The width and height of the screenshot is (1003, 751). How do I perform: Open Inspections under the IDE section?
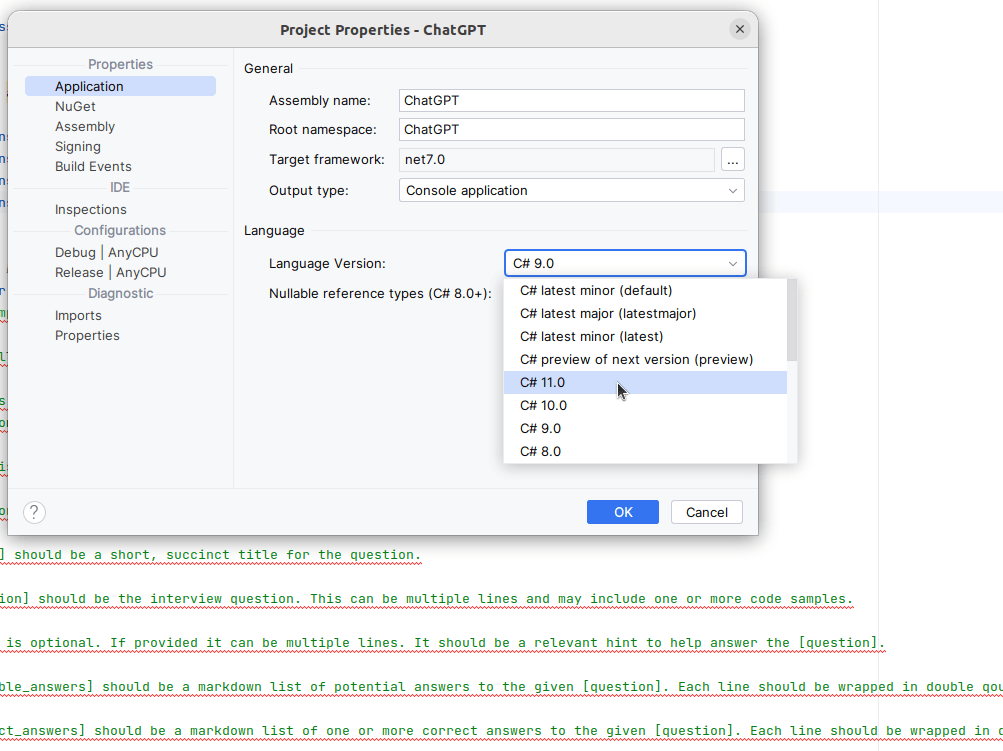pos(90,209)
